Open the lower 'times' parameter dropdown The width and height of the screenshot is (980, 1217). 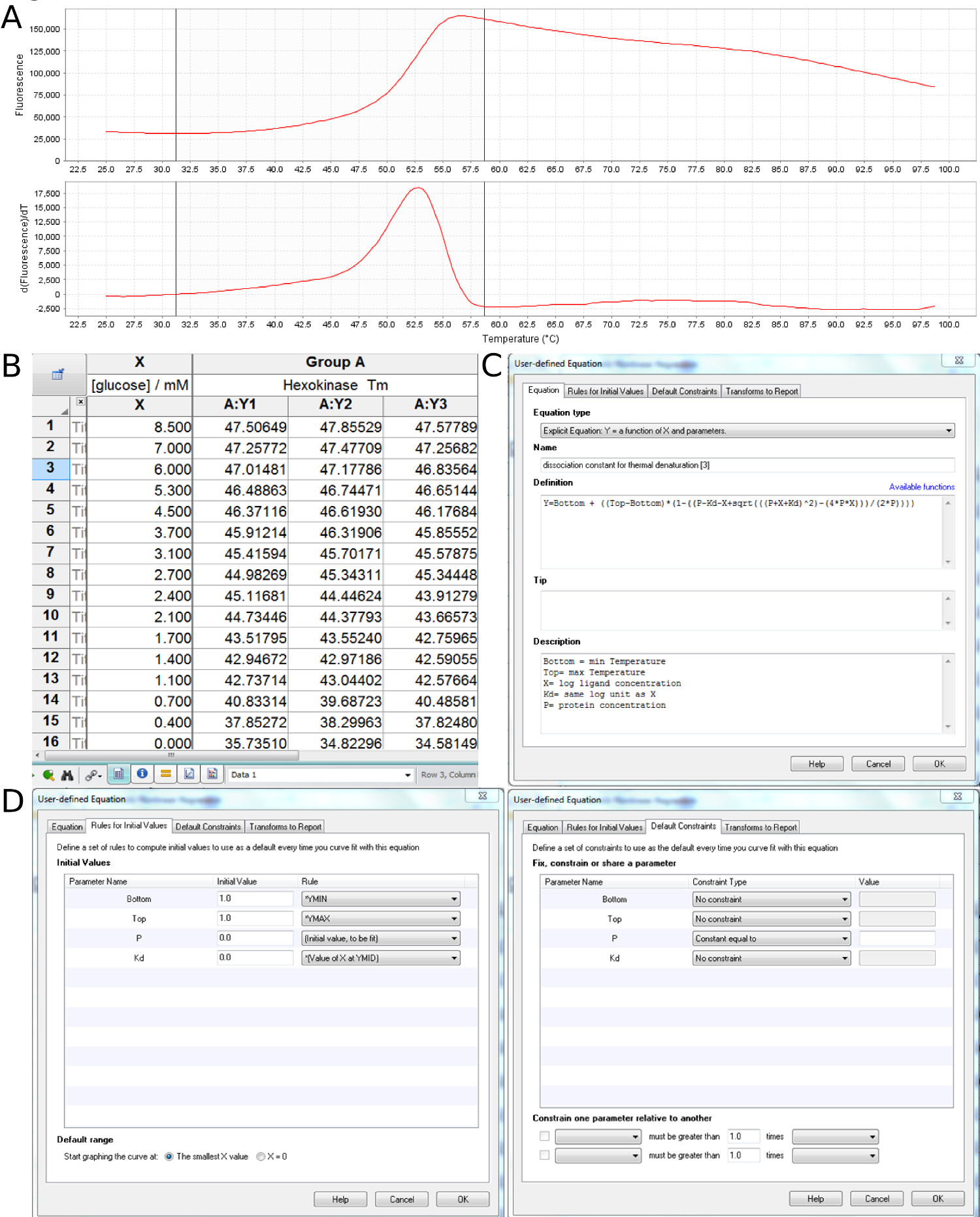click(x=835, y=1156)
